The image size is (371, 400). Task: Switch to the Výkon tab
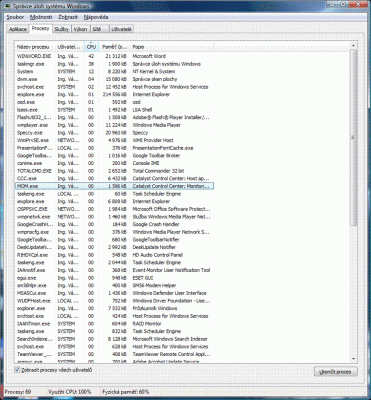81,29
